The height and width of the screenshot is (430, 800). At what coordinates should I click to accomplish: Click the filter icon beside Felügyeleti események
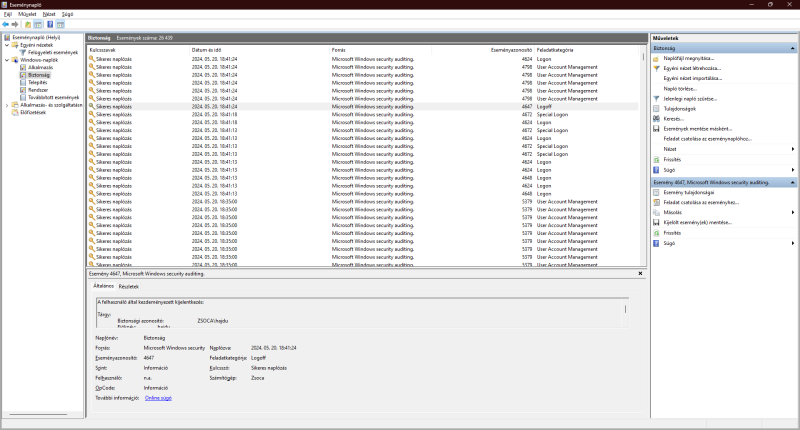click(x=23, y=53)
